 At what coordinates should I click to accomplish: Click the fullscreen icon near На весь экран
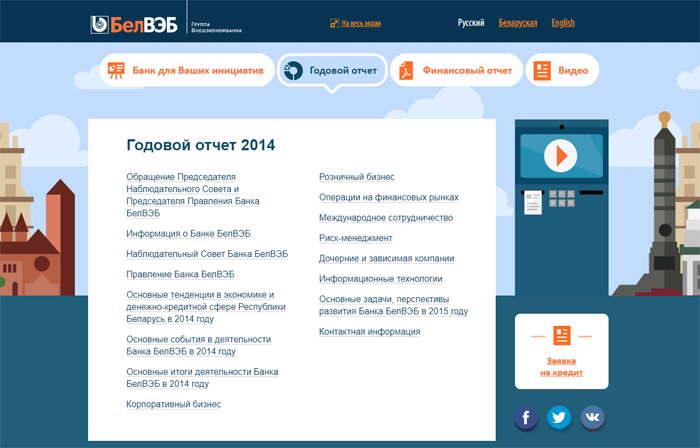[334, 23]
